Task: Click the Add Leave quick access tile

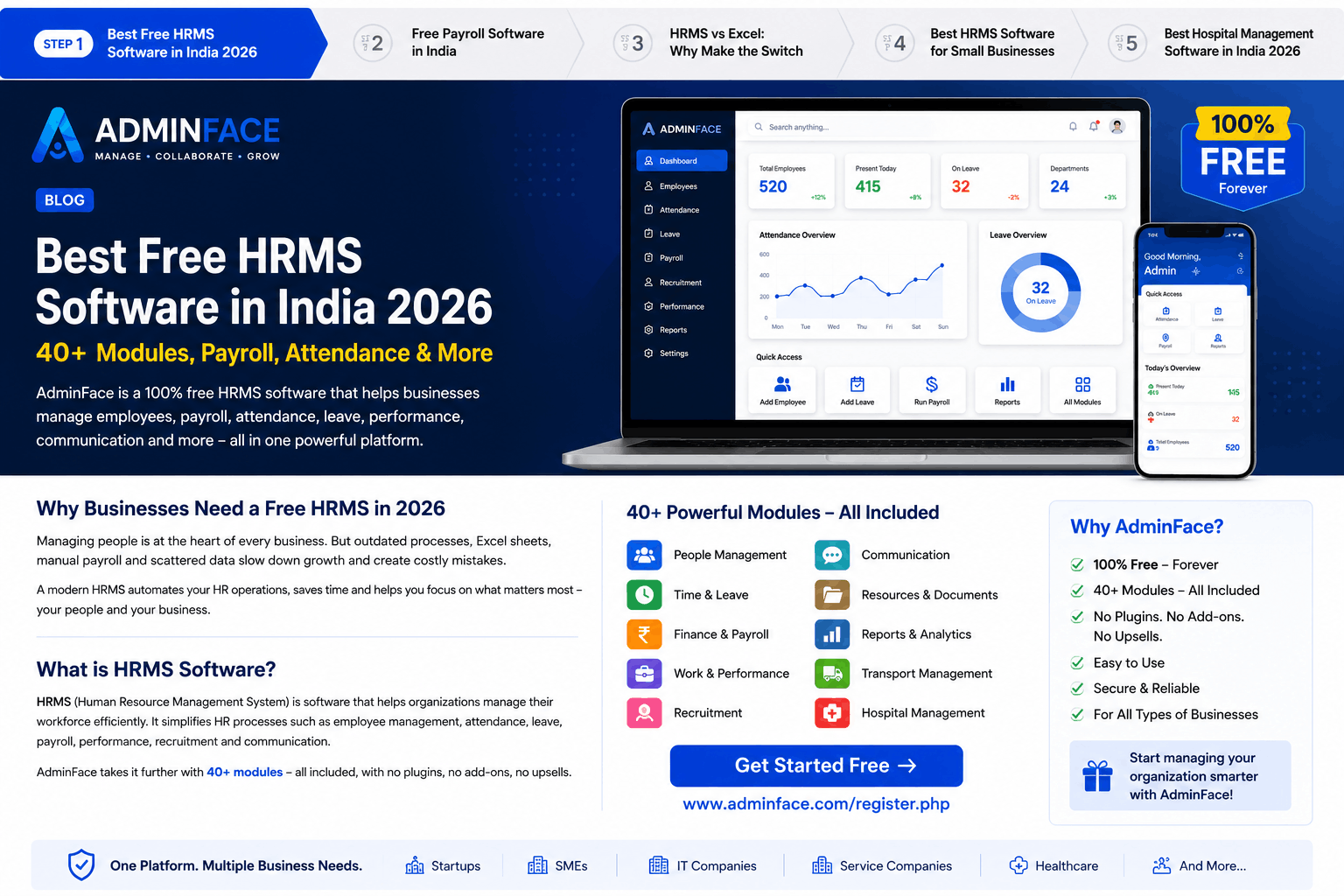Action: click(x=857, y=389)
